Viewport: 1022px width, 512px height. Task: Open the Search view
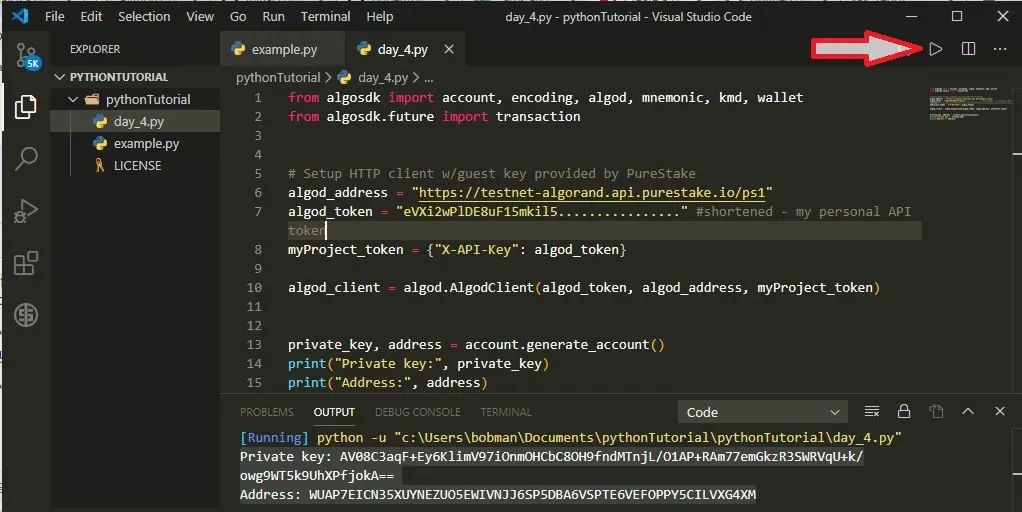tap(26, 158)
